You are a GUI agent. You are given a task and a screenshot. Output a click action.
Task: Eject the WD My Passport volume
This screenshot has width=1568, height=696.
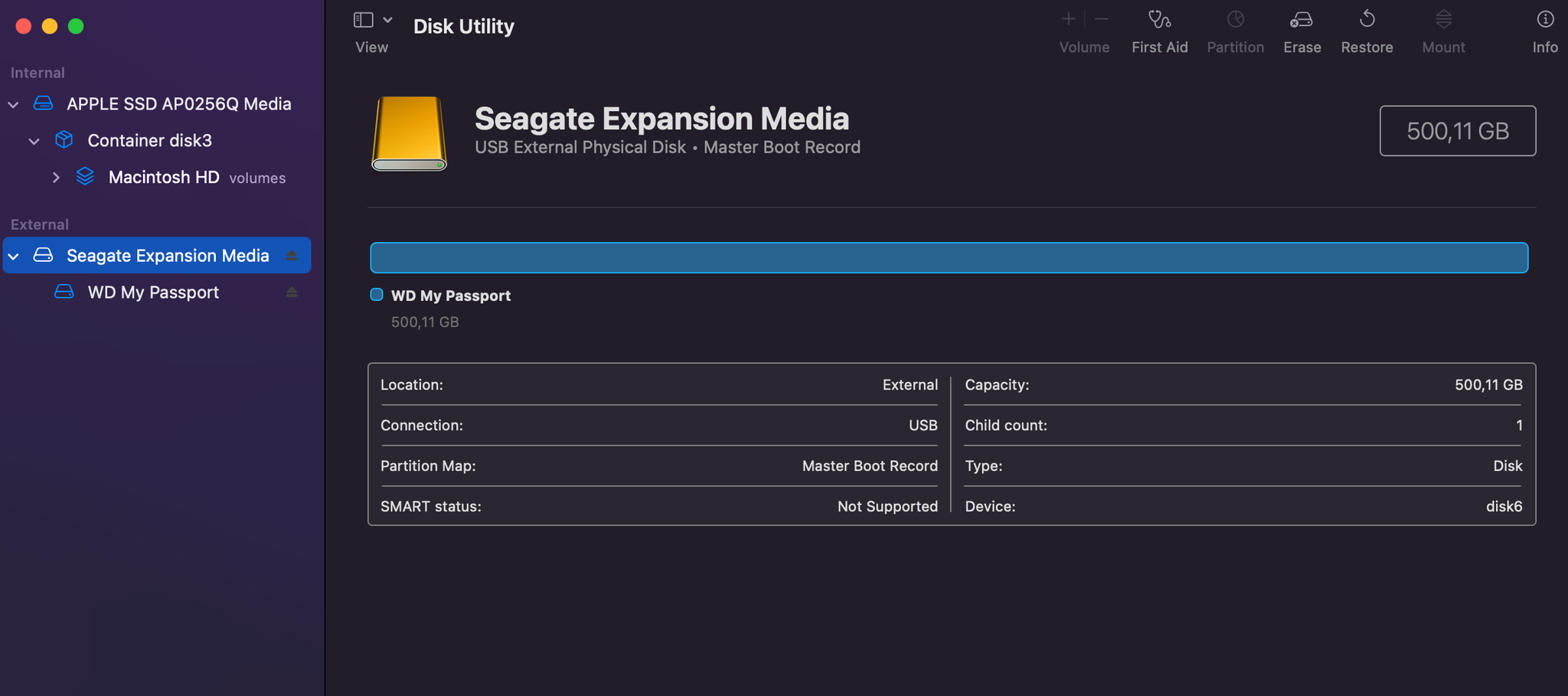[292, 292]
